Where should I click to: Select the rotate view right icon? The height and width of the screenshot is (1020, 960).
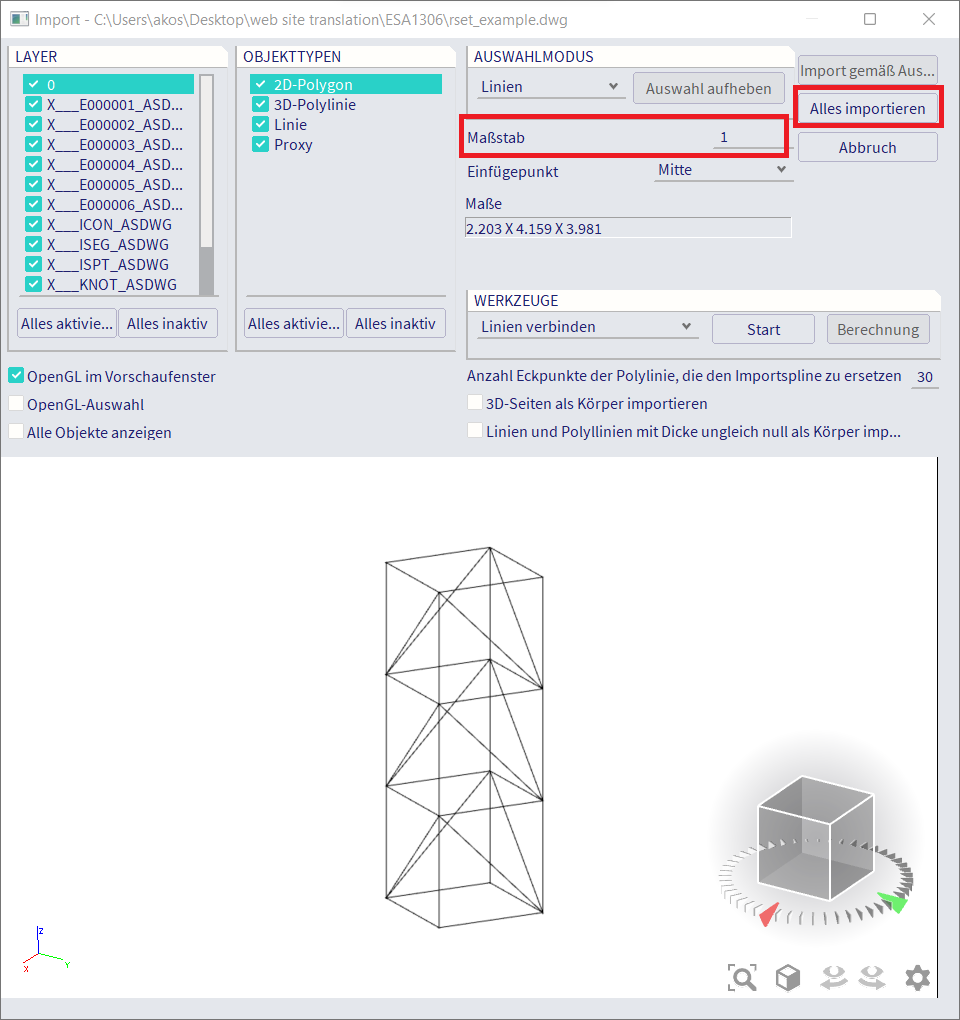(x=872, y=977)
